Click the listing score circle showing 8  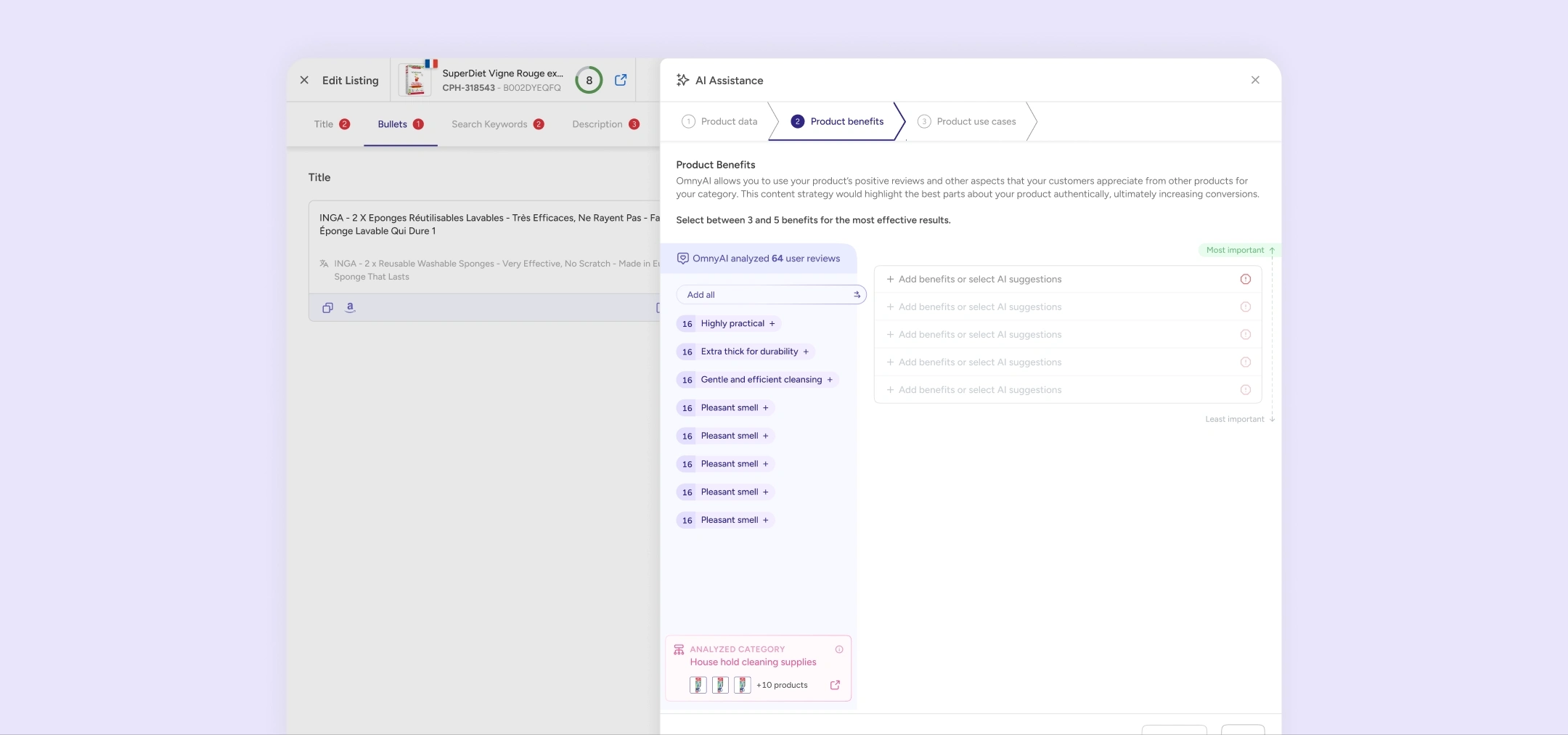(589, 80)
